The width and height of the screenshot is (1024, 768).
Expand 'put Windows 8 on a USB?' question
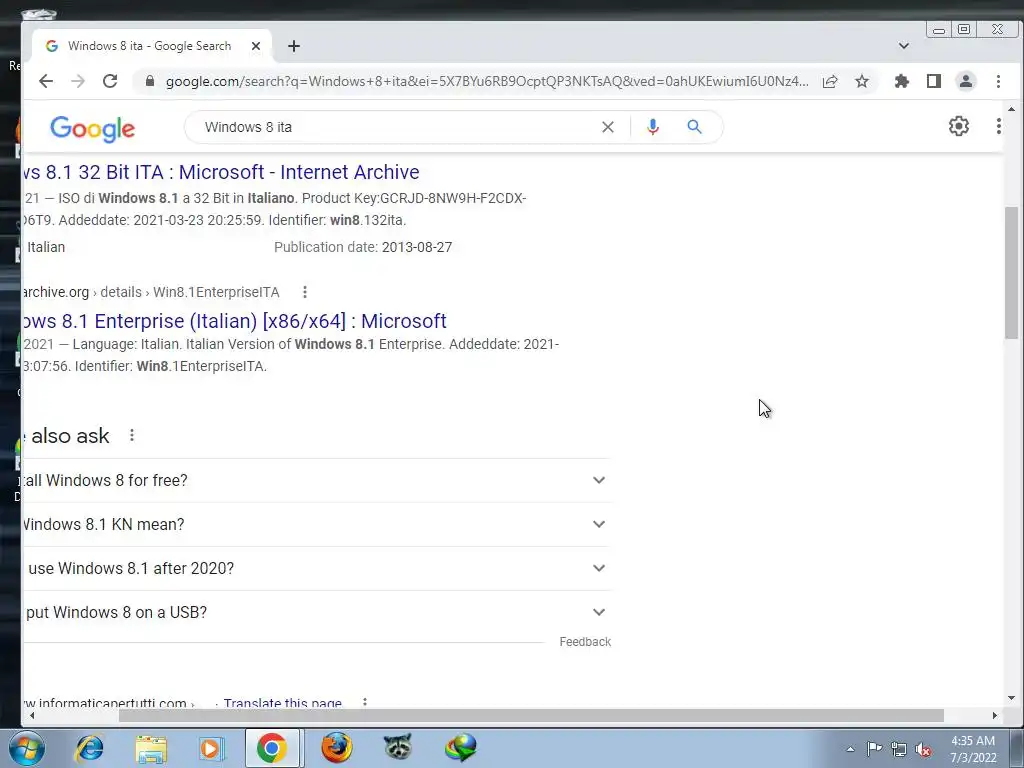(x=316, y=612)
